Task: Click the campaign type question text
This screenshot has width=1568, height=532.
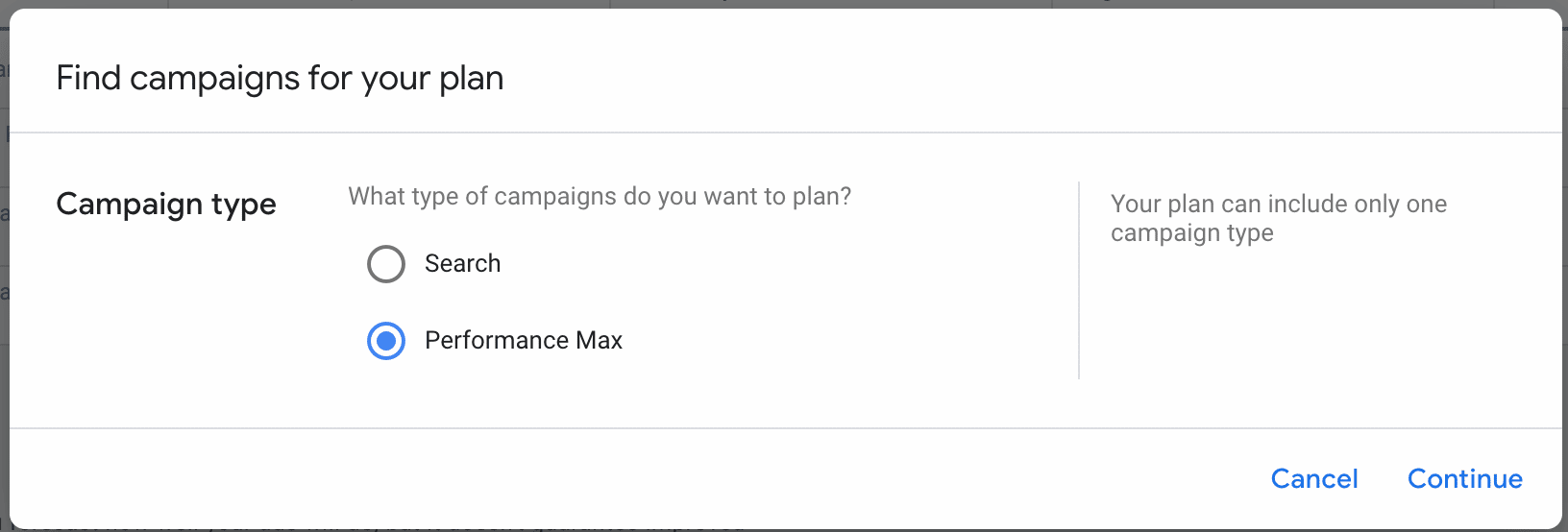Action: point(600,197)
